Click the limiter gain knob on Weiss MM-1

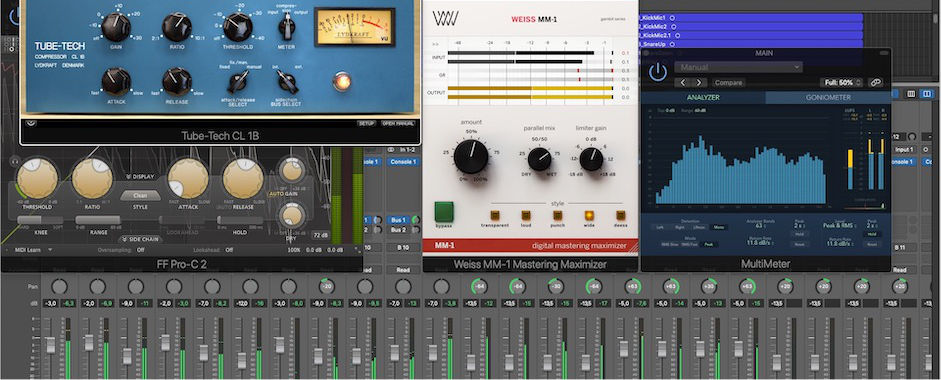[x=591, y=159]
